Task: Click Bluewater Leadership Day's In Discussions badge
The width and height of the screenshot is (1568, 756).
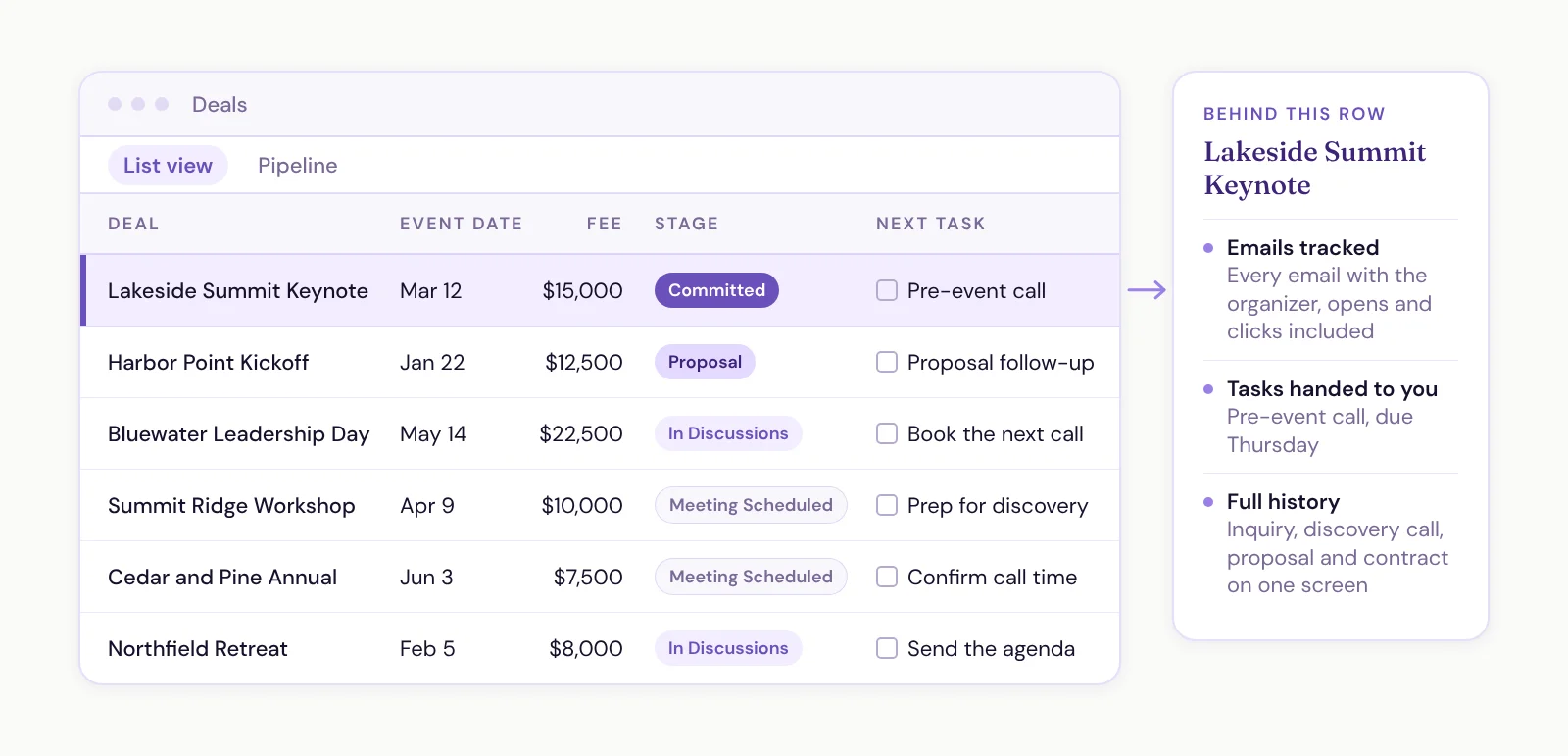Action: 728,433
